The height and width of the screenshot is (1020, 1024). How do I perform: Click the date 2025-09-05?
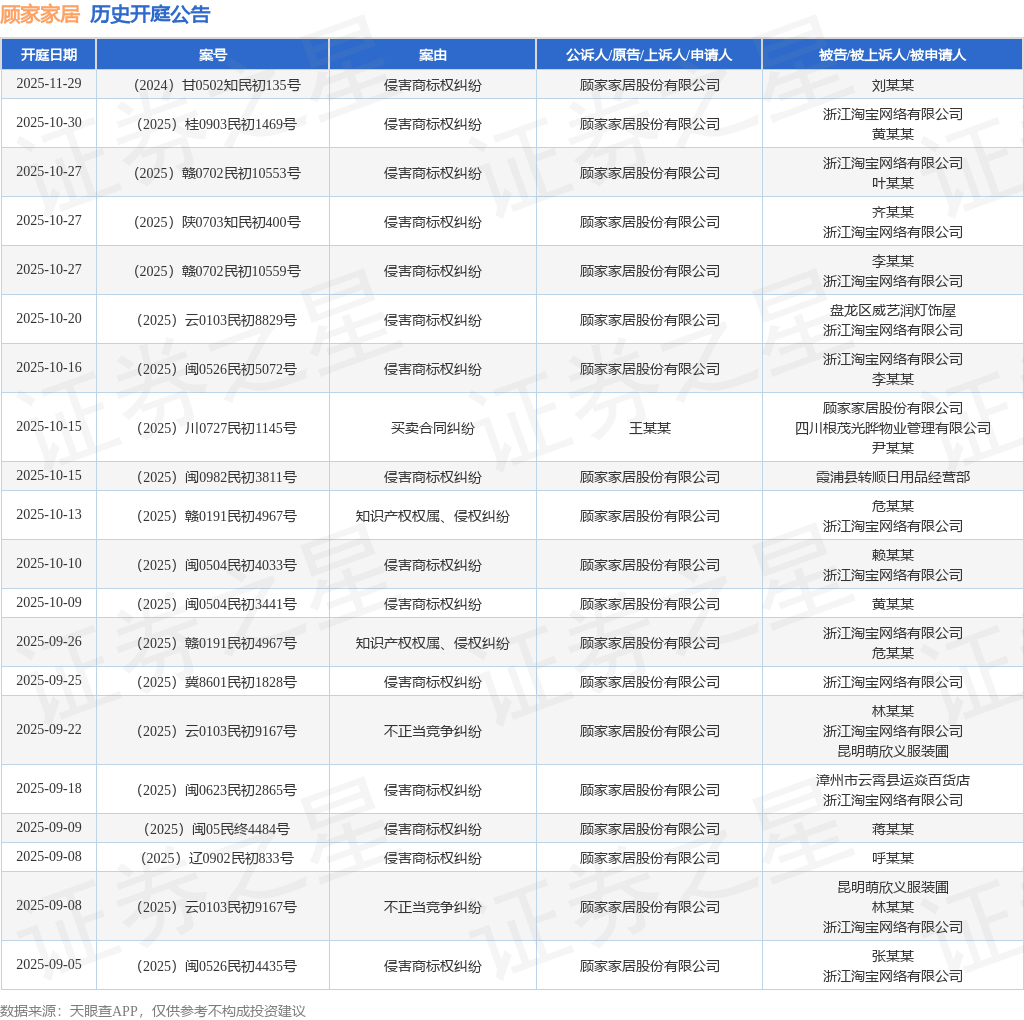click(x=49, y=965)
